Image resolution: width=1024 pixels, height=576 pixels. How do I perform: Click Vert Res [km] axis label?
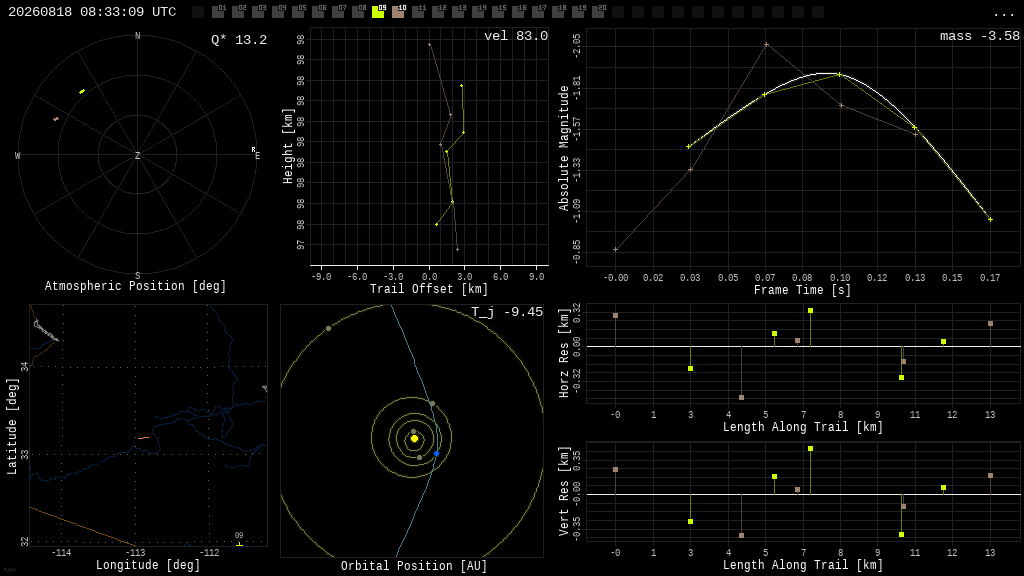pyautogui.click(x=564, y=492)
